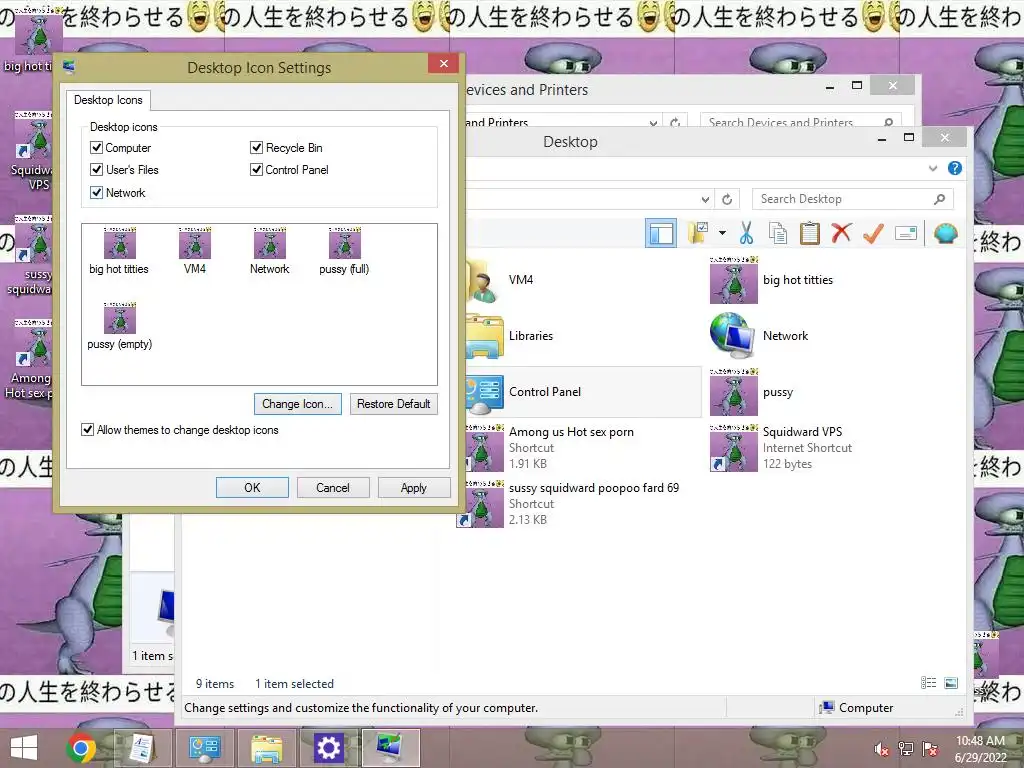1024x768 pixels.
Task: Select the pussy (full) icon preview
Action: pyautogui.click(x=344, y=251)
